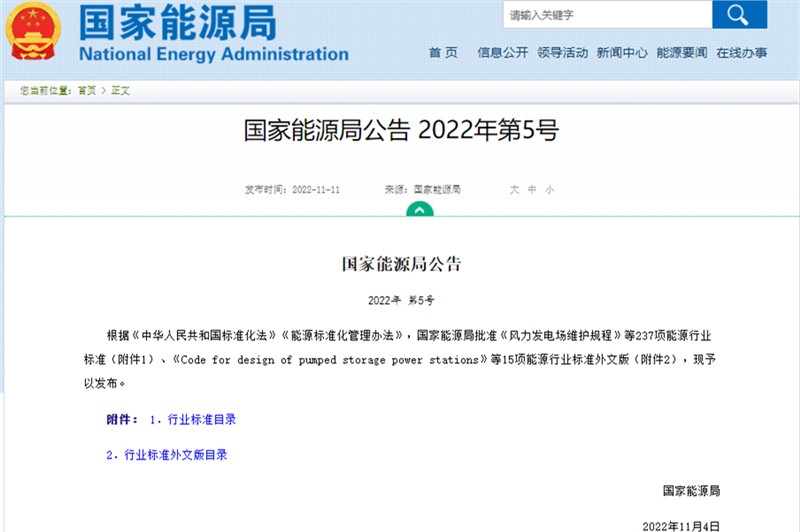The image size is (800, 532).
Task: Go to 领导活动 in the navigation bar
Action: (x=562, y=53)
